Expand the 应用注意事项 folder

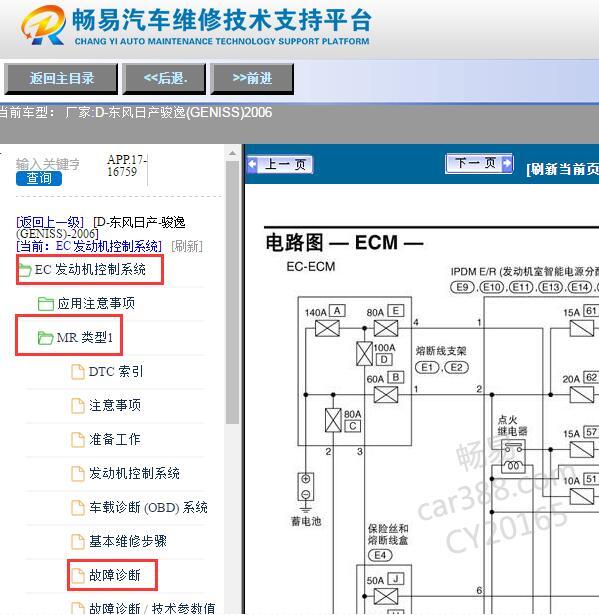(96, 304)
